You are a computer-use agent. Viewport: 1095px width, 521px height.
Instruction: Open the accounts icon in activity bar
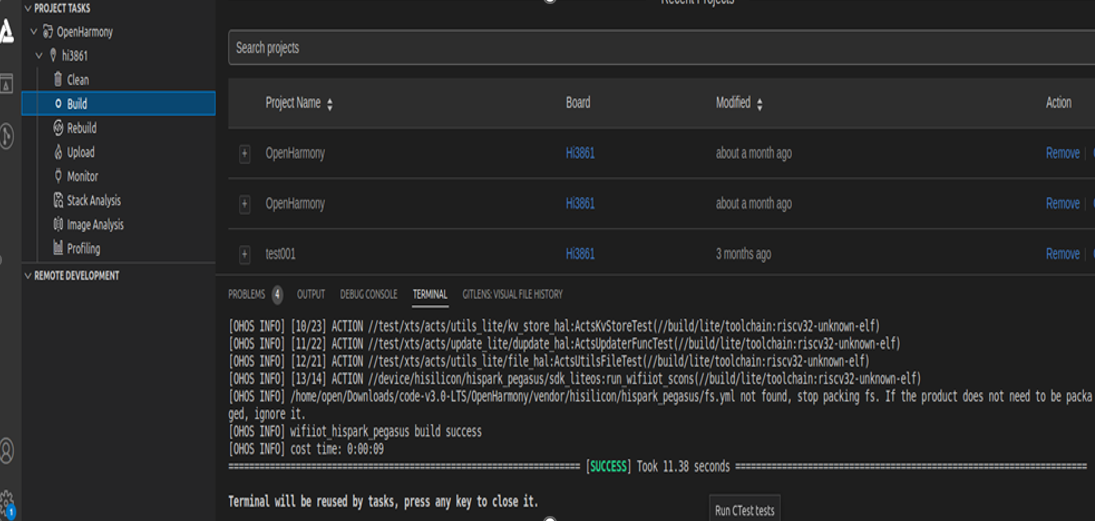(x=7, y=450)
